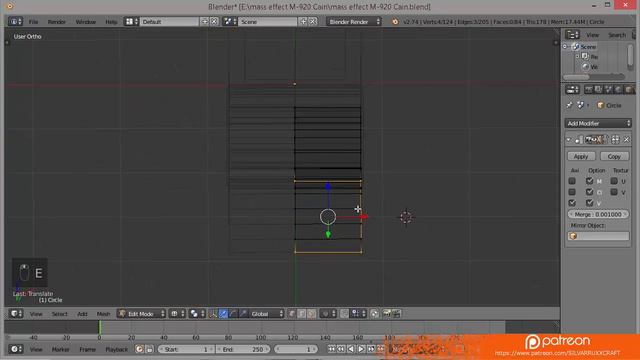Click the OpenGL render image icon
The height and width of the screenshot is (360, 640).
(387, 313)
